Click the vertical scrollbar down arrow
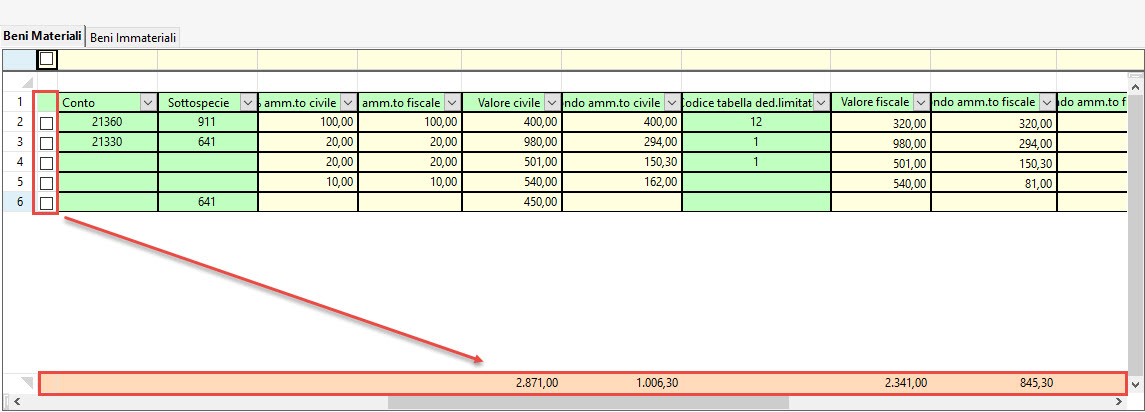The image size is (1145, 412). 1136,384
